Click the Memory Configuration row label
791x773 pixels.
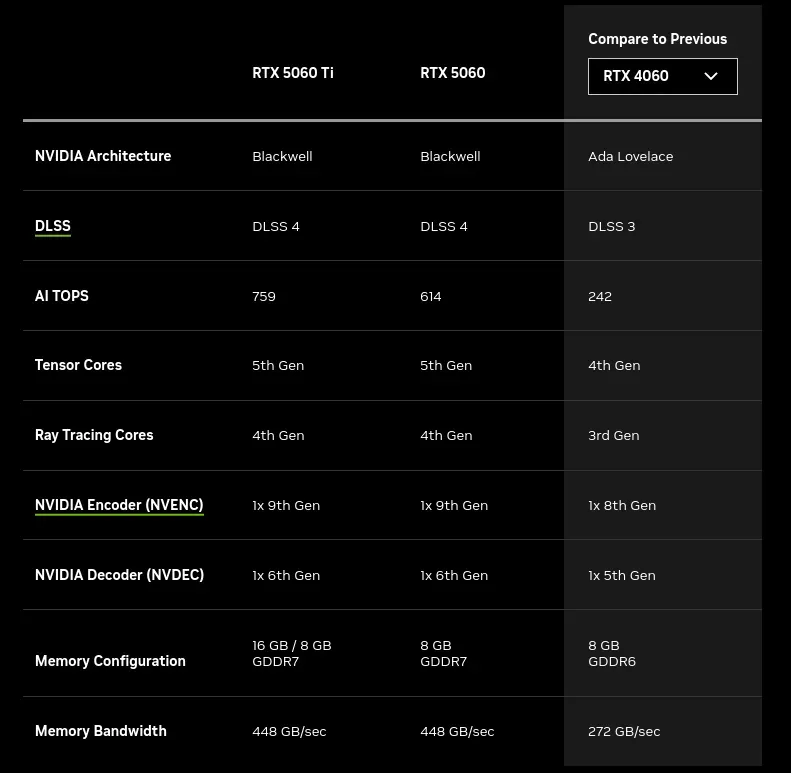click(110, 661)
